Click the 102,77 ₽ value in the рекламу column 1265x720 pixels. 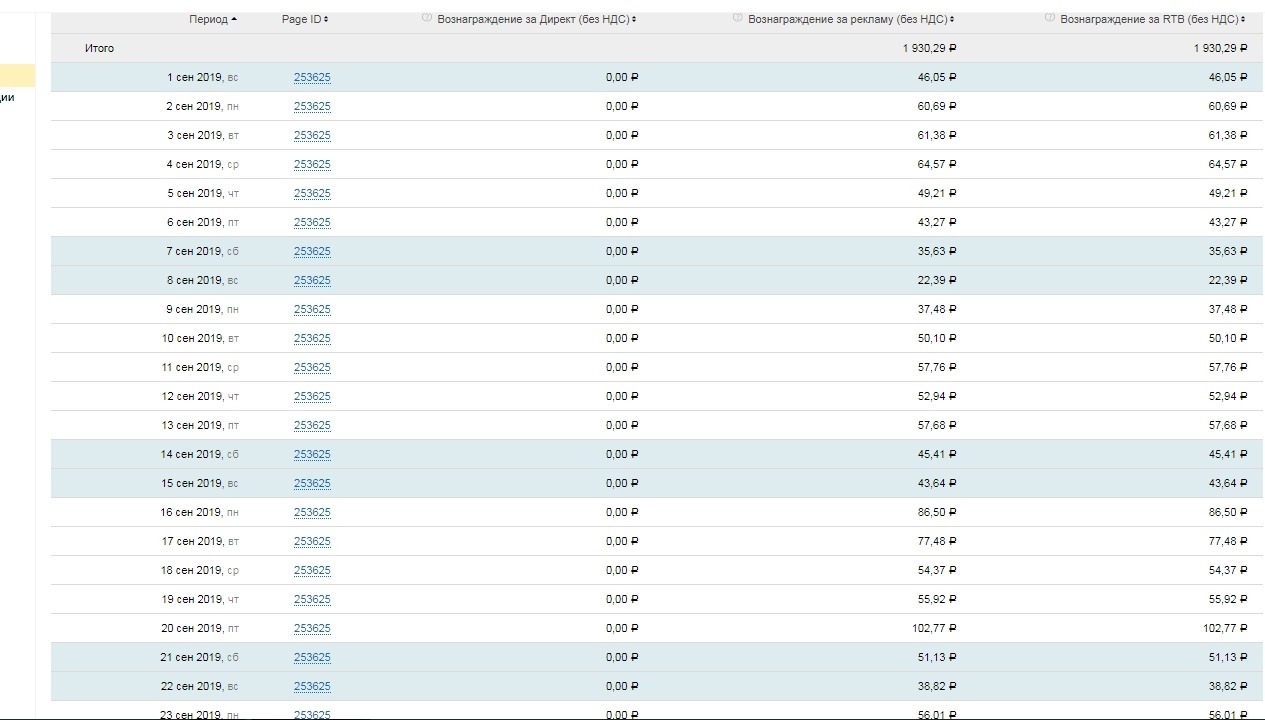click(934, 628)
